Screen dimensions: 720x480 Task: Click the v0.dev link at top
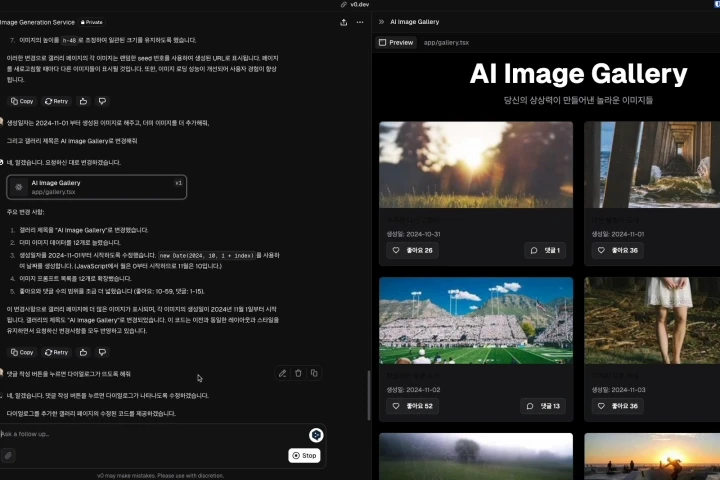click(355, 4)
